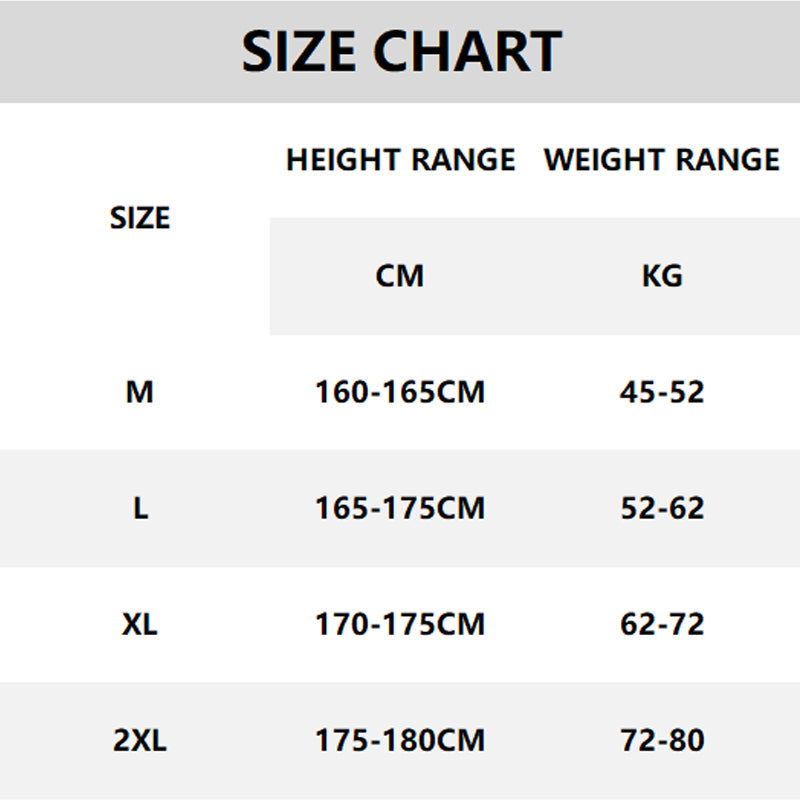The width and height of the screenshot is (800, 800).
Task: Click the 175-180CM height cell
Action: coord(400,741)
